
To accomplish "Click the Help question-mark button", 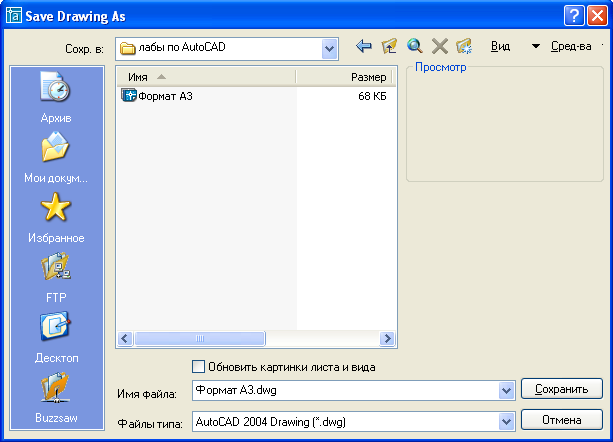I will [574, 16].
